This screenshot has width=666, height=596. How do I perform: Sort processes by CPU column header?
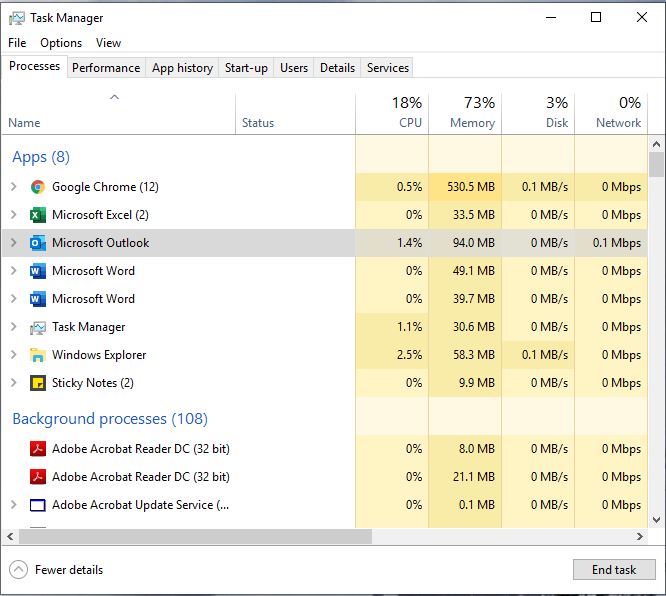pyautogui.click(x=392, y=113)
